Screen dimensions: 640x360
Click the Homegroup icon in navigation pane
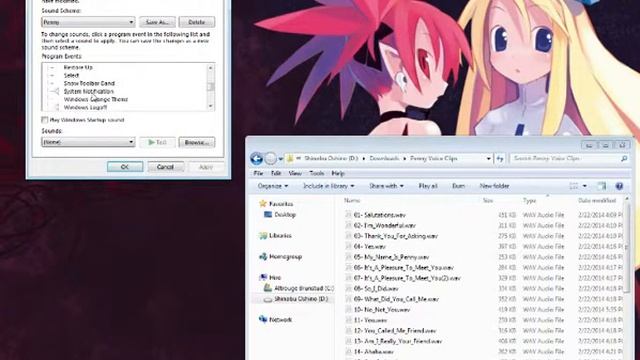click(263, 257)
